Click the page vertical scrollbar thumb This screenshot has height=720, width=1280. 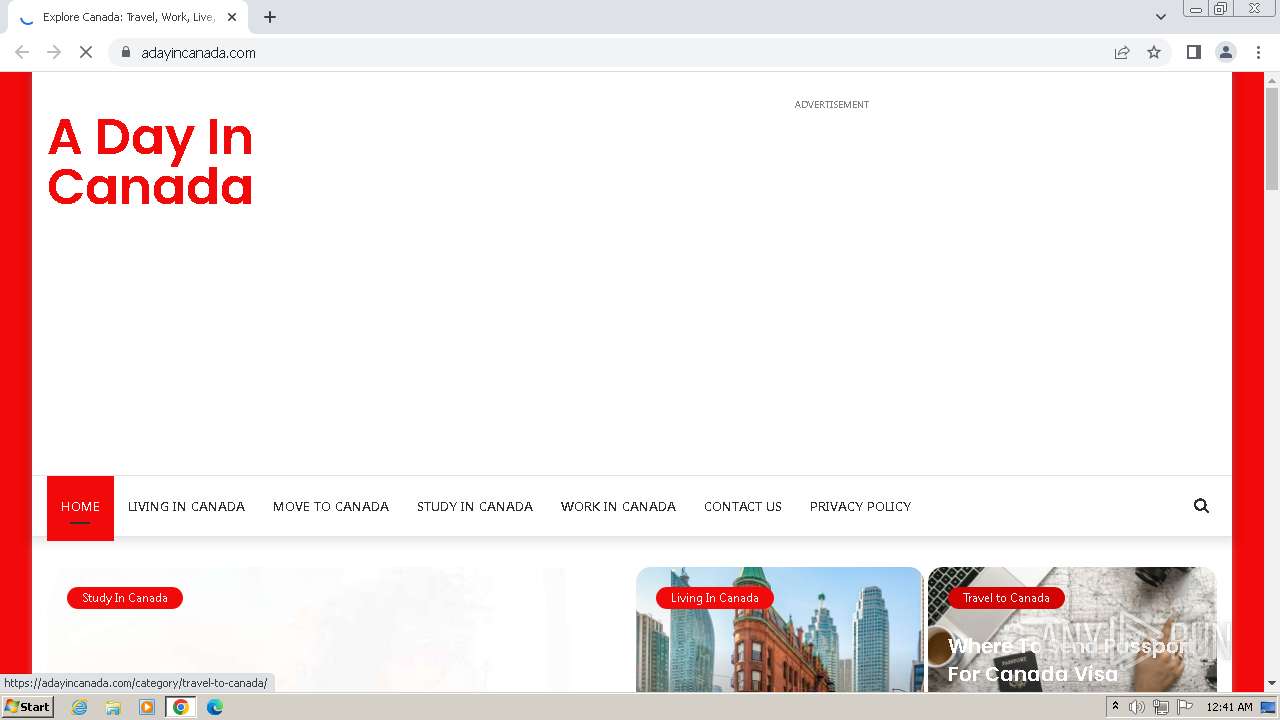click(x=1272, y=138)
